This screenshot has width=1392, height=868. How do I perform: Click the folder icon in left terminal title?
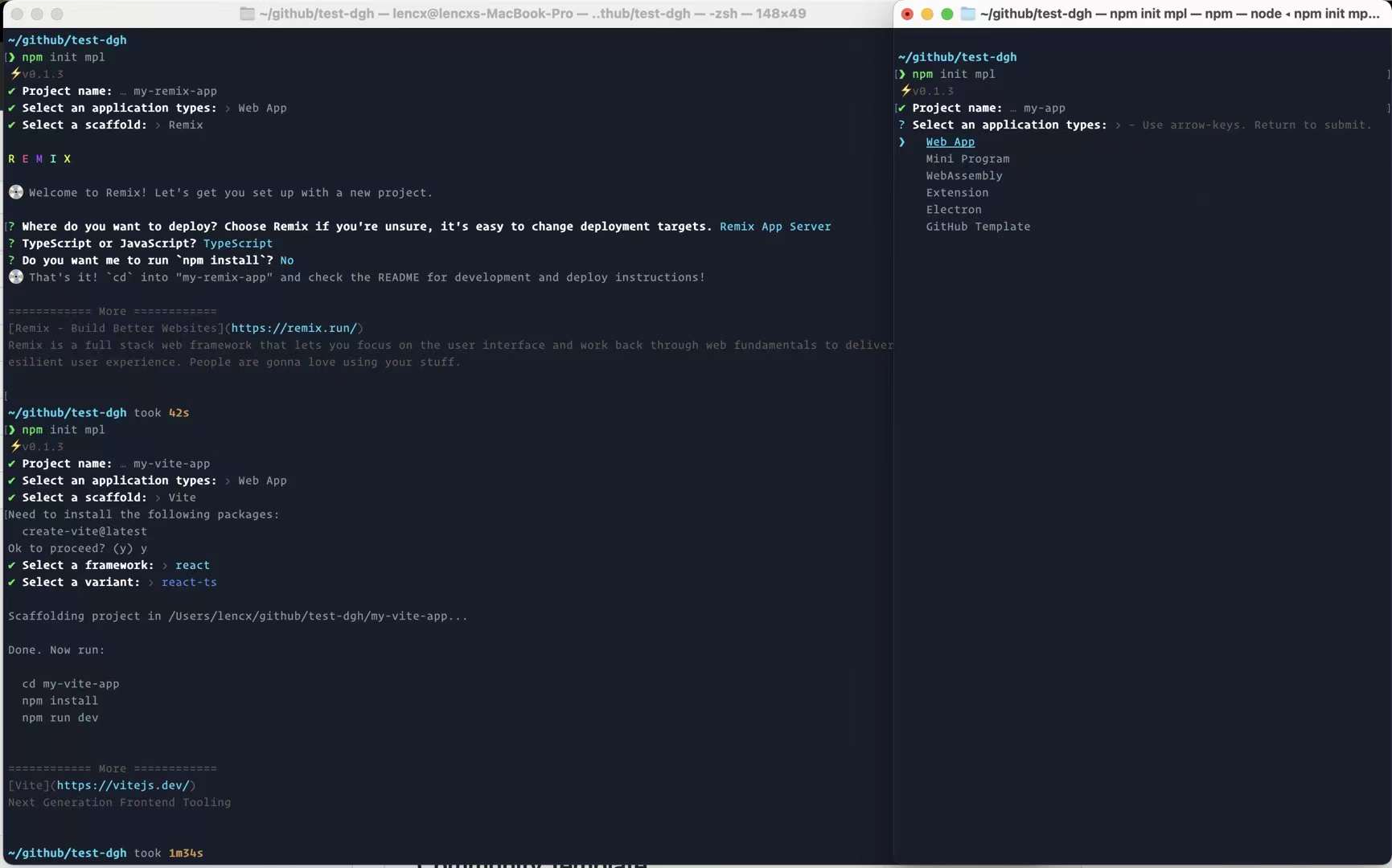point(247,14)
